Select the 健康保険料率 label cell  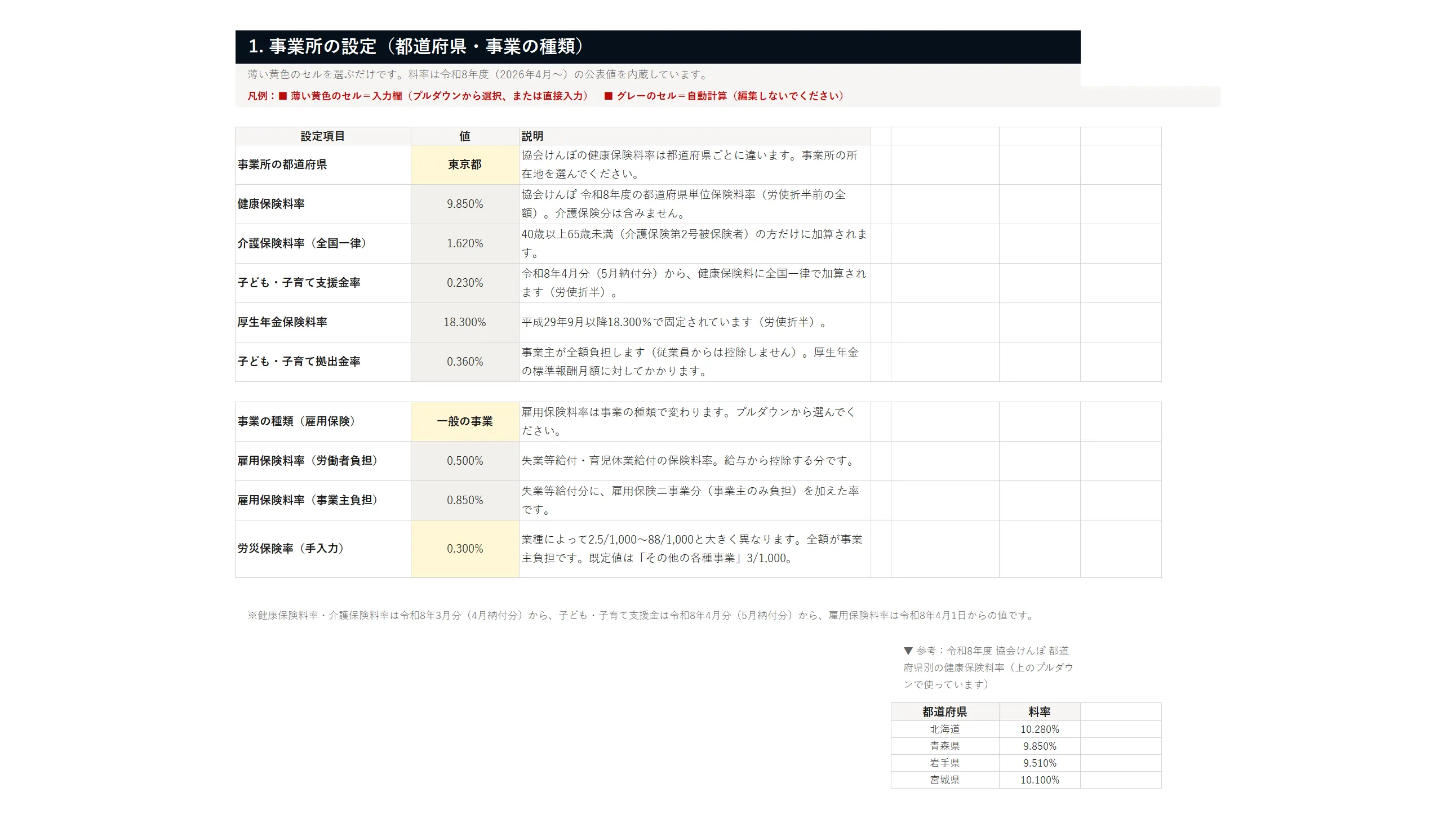point(323,204)
